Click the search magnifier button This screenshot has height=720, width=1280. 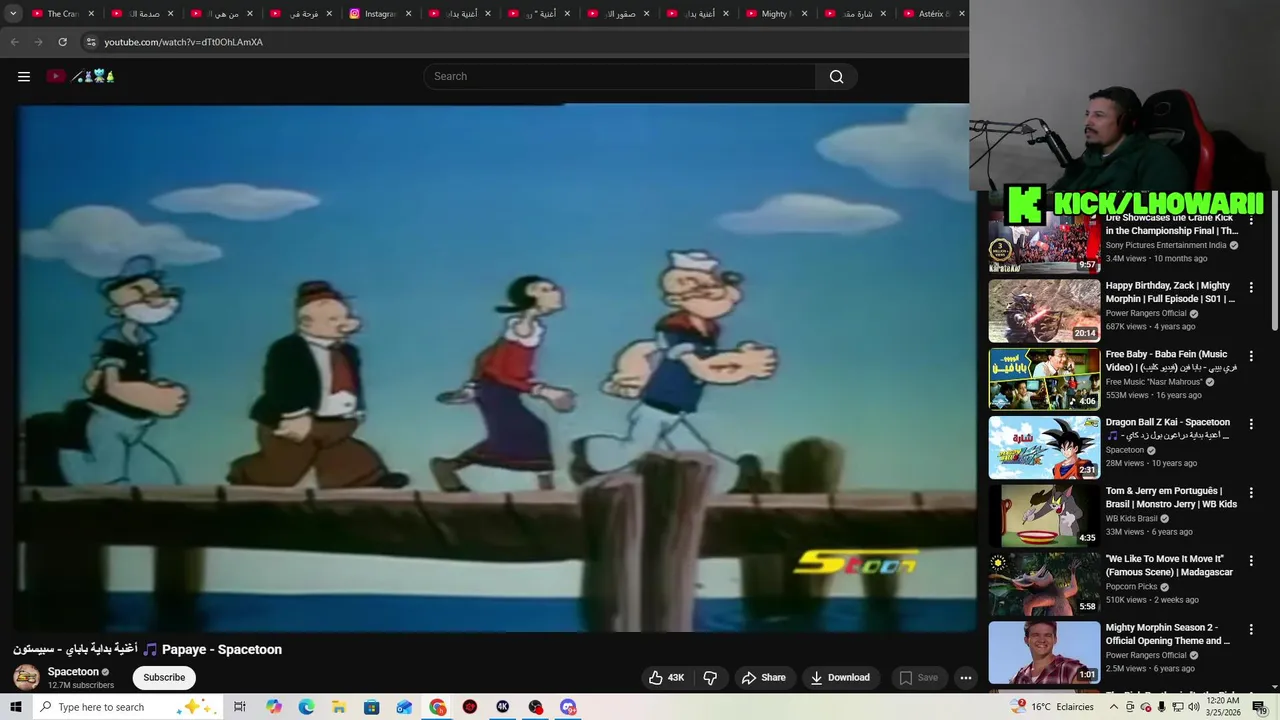point(836,76)
